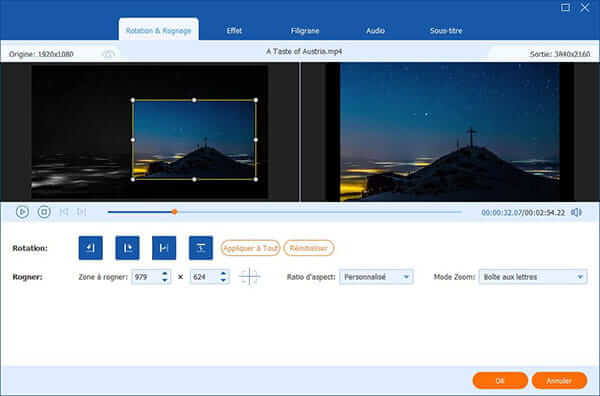This screenshot has width=600, height=396.
Task: Open the Filigrane tab
Action: [305, 31]
